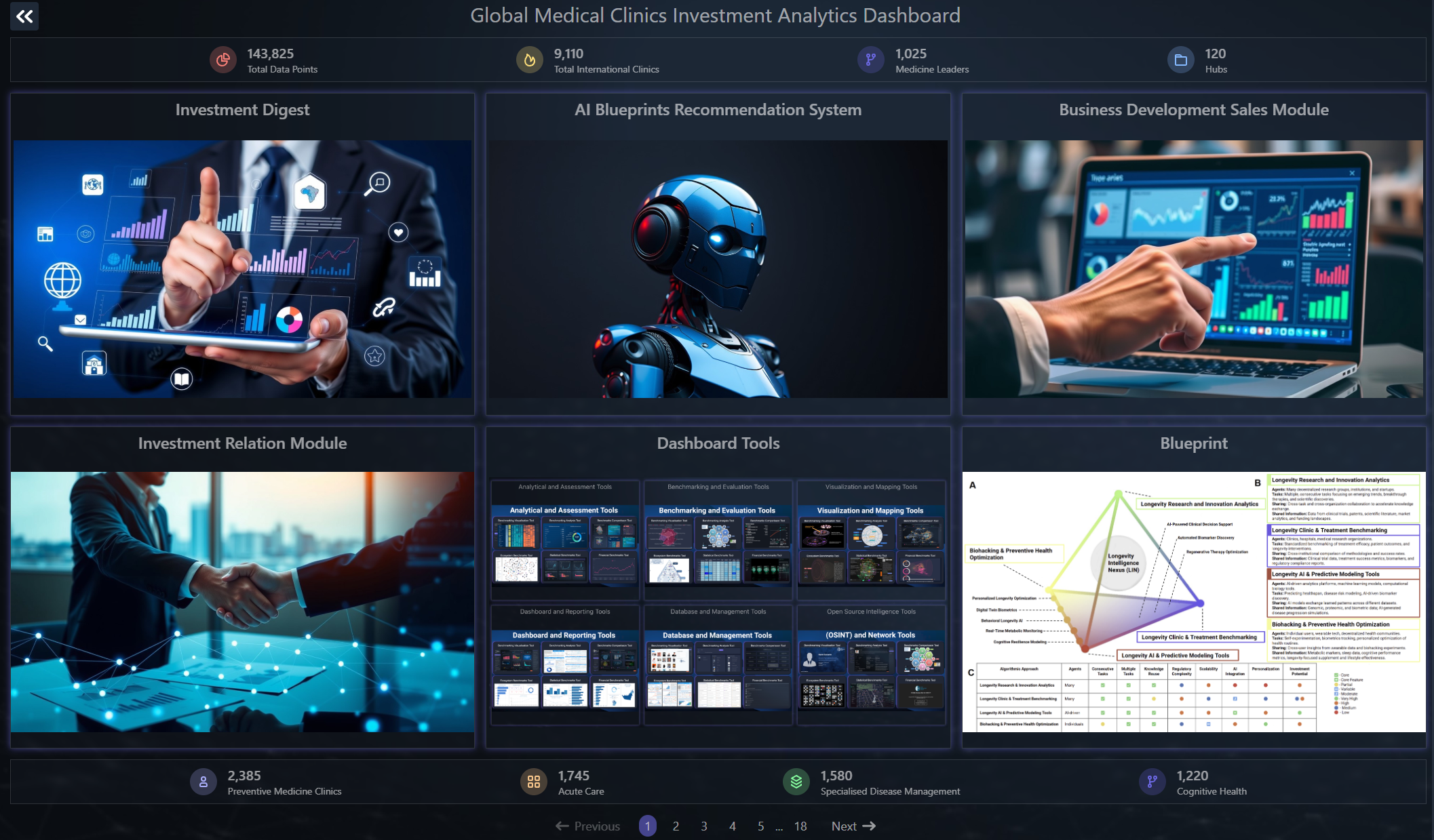Click the Hubs folder icon
The image size is (1434, 840).
(x=1180, y=60)
